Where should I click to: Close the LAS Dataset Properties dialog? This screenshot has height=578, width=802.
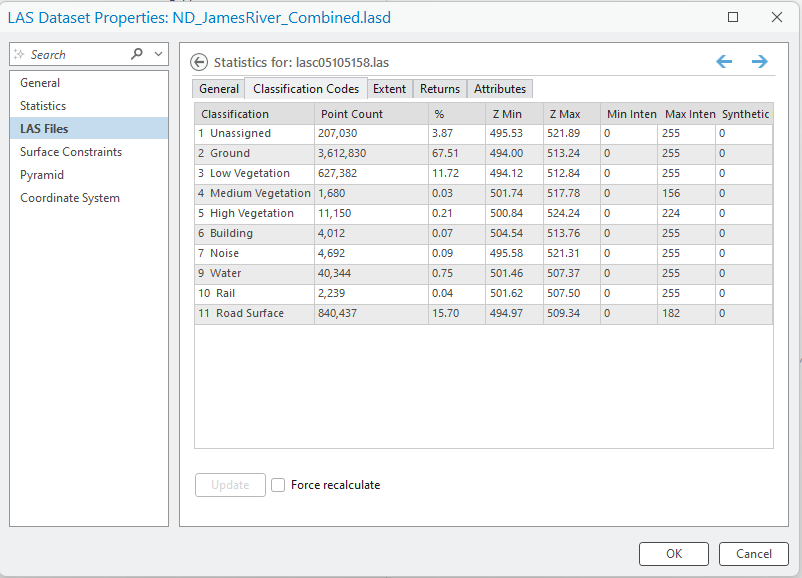coord(777,17)
